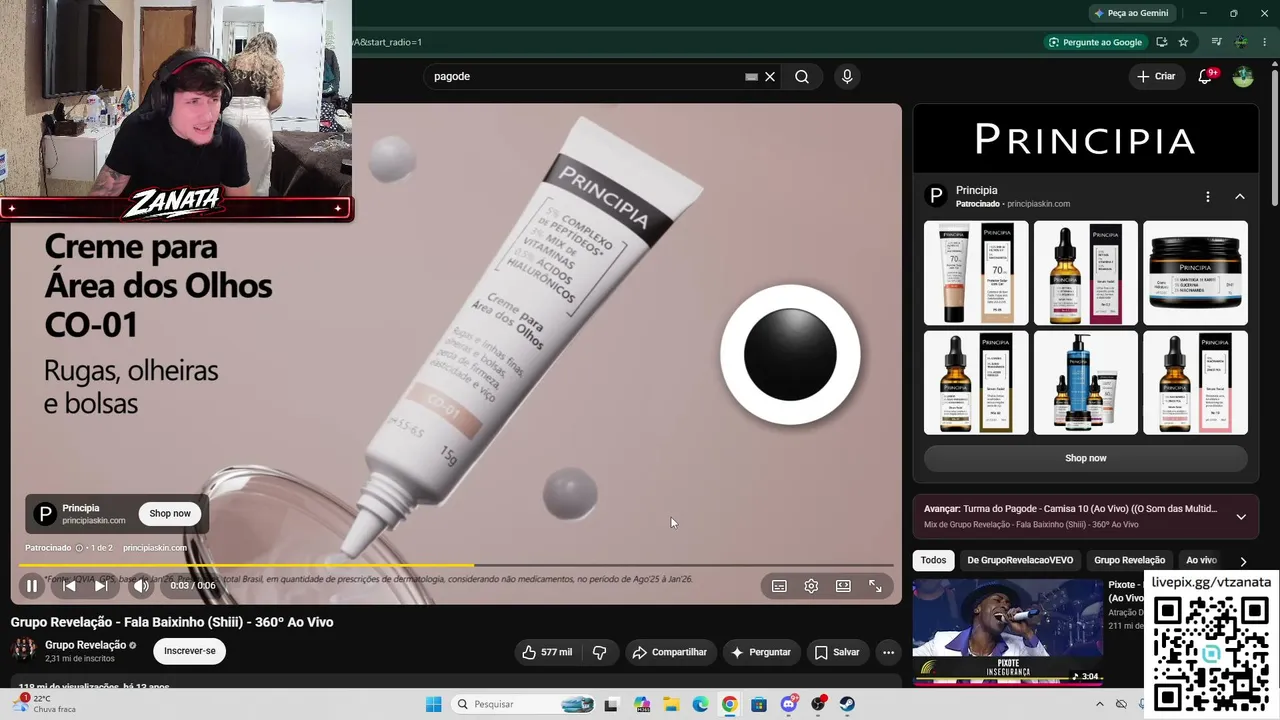Click the Windows taskbar search box
This screenshot has width=1280, height=720.
[x=523, y=704]
